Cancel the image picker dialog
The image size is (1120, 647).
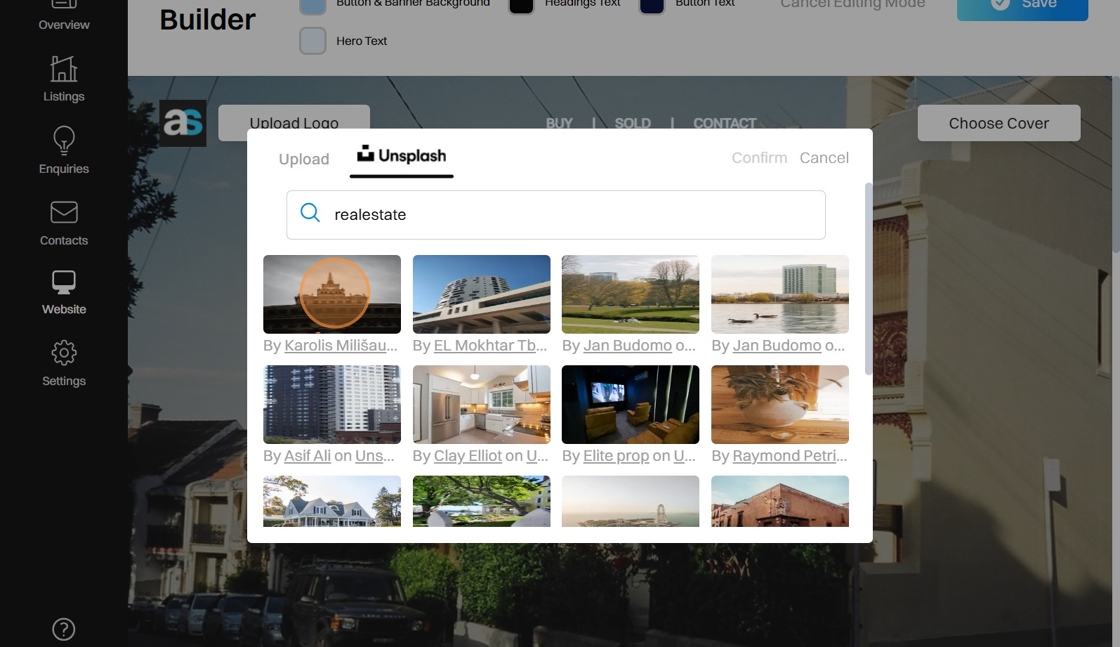click(x=824, y=158)
